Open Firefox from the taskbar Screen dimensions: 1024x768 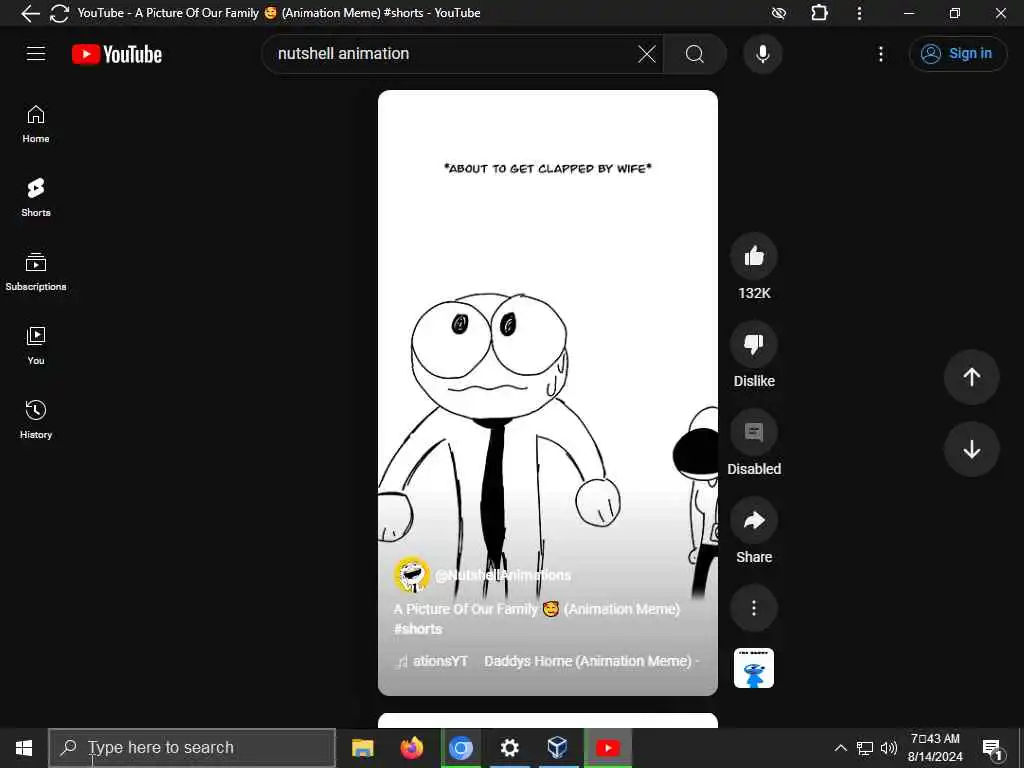click(x=411, y=748)
